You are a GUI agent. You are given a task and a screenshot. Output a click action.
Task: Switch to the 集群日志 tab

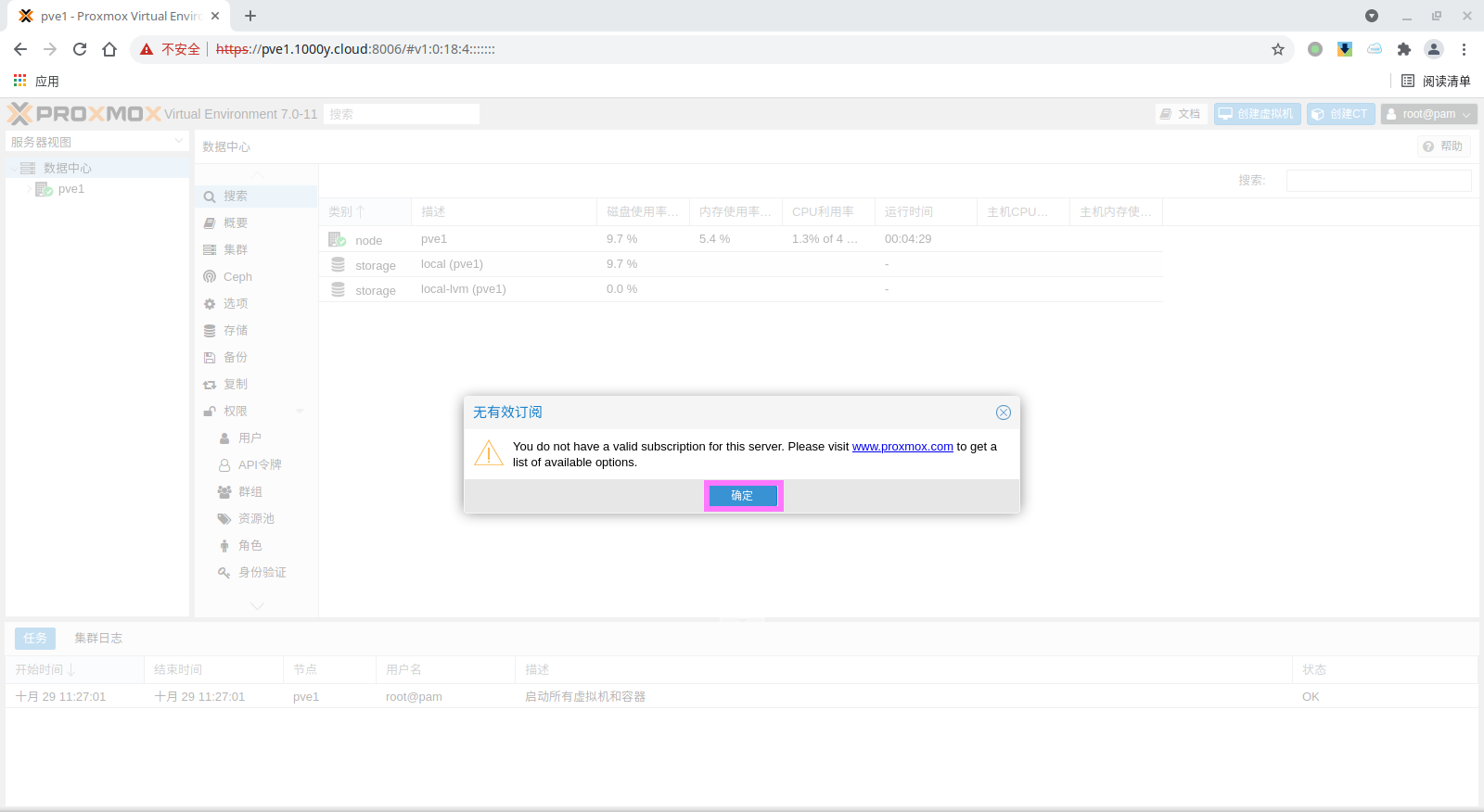pos(98,639)
